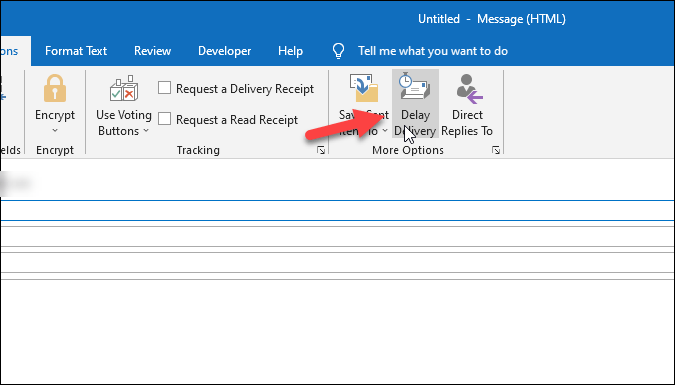Open the Tracking group dialog launcher

point(321,150)
